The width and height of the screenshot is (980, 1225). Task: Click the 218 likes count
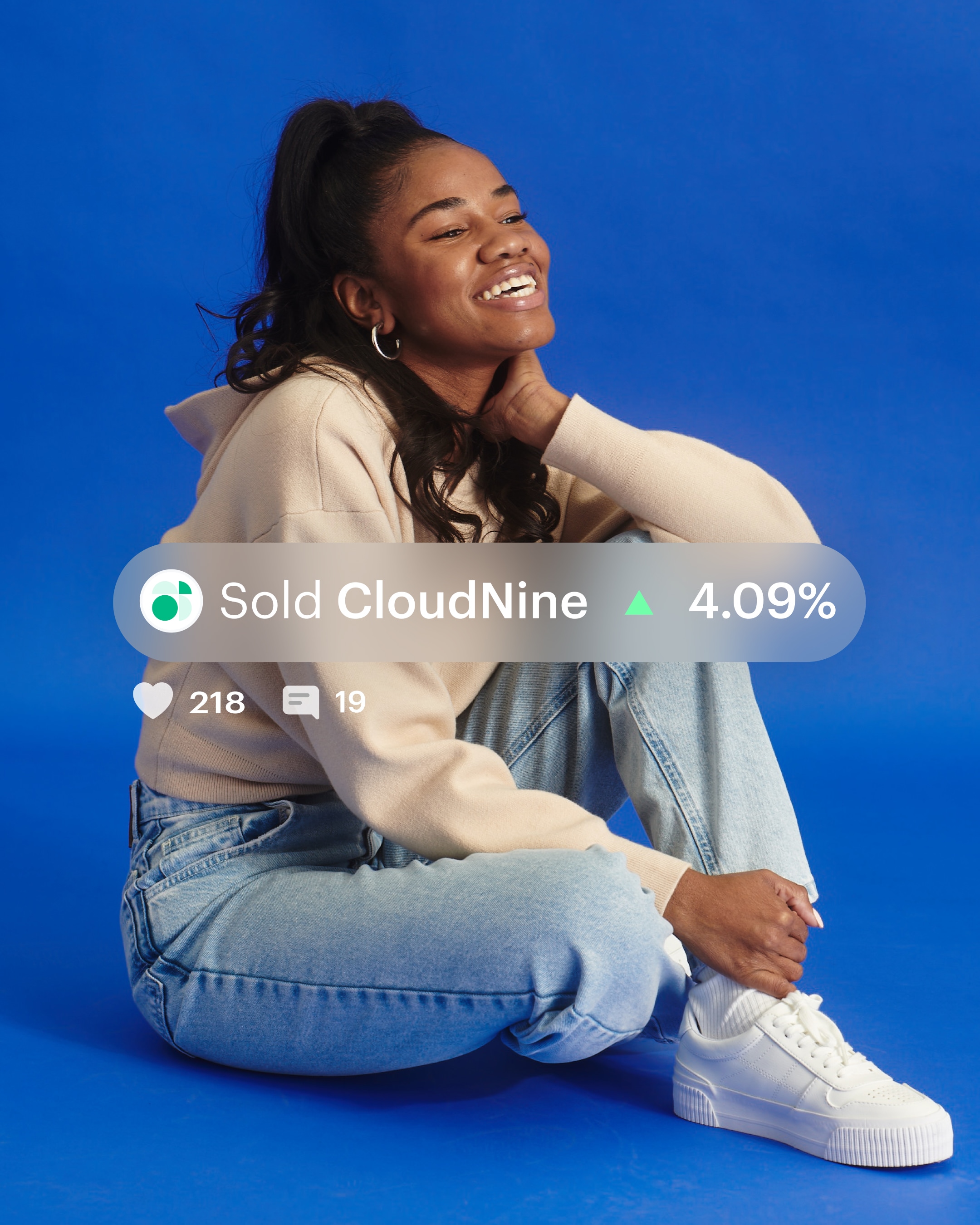click(x=217, y=703)
